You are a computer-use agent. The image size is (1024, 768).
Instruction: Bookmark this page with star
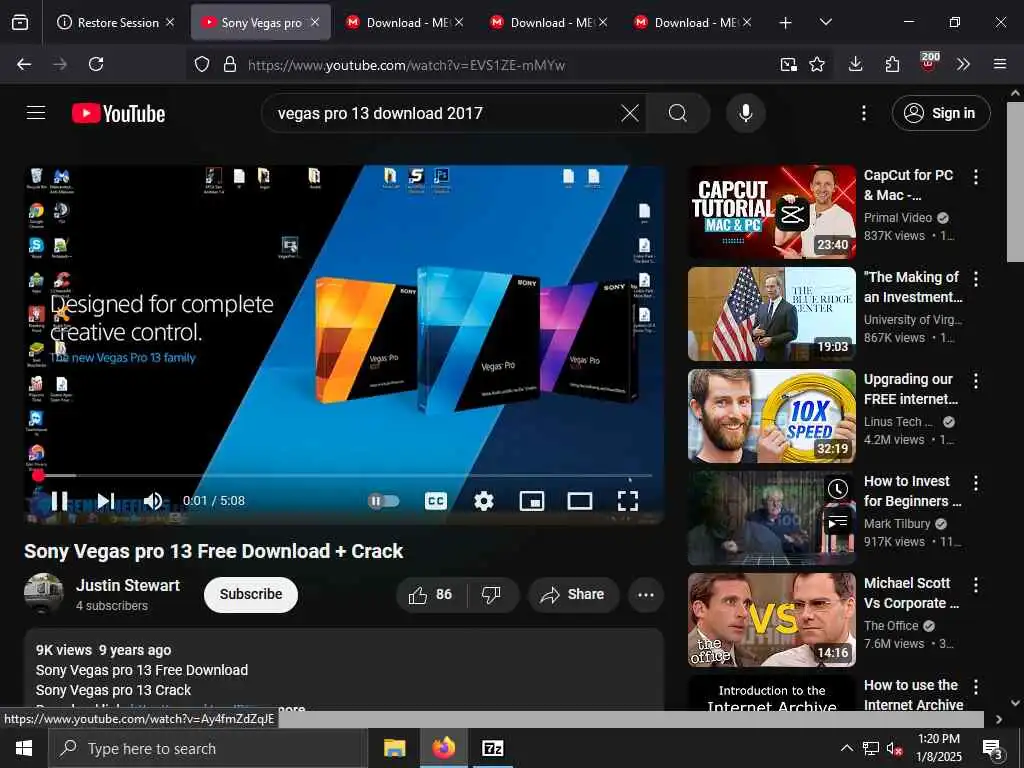816,64
